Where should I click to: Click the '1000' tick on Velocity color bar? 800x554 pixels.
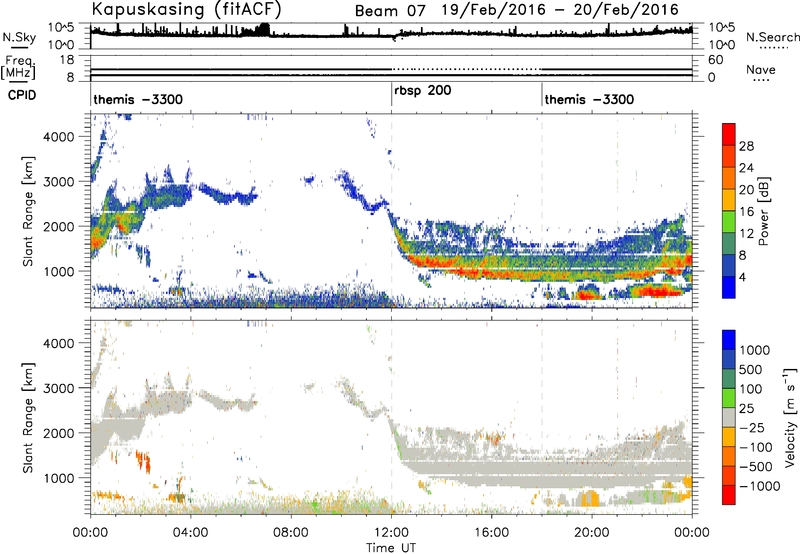point(755,350)
